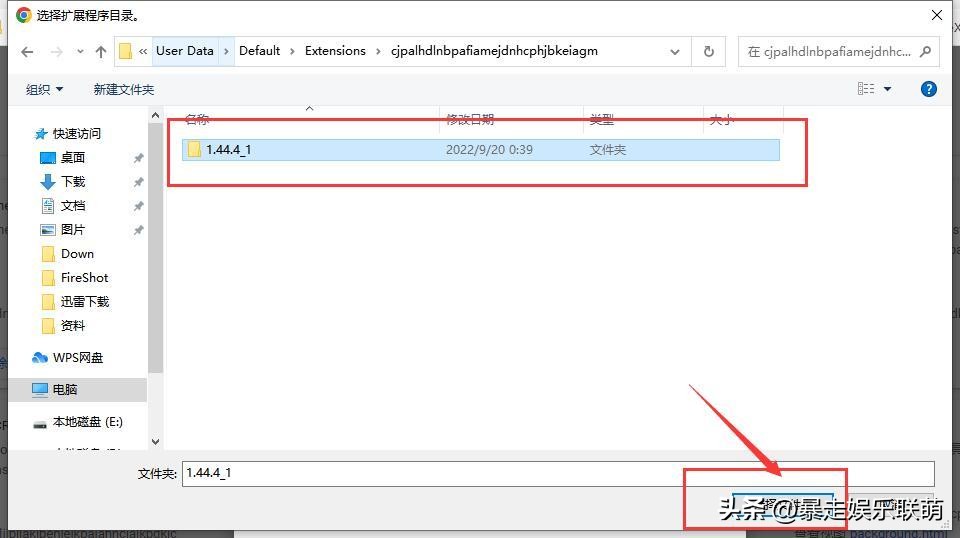Click the Up one level arrow
Screen dimensions: 960x538
100,51
